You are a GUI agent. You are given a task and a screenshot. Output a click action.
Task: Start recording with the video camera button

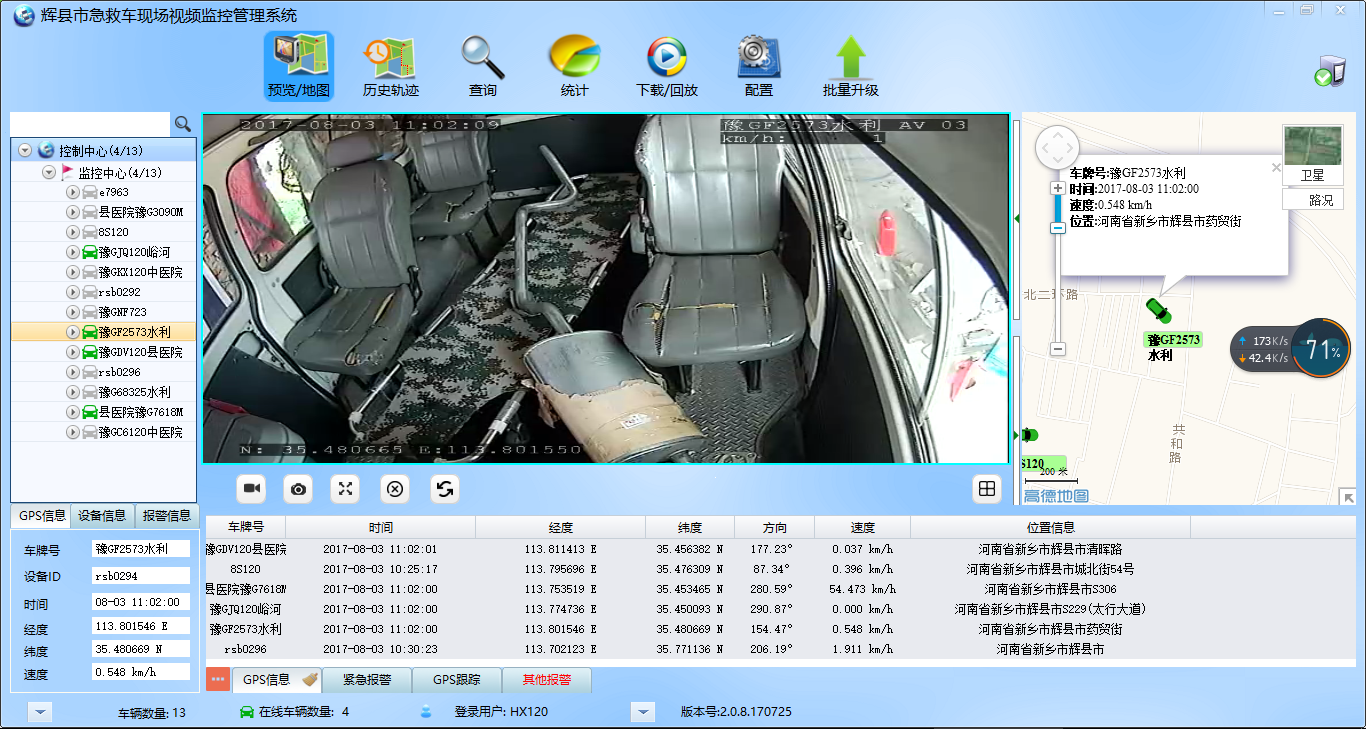[252, 488]
